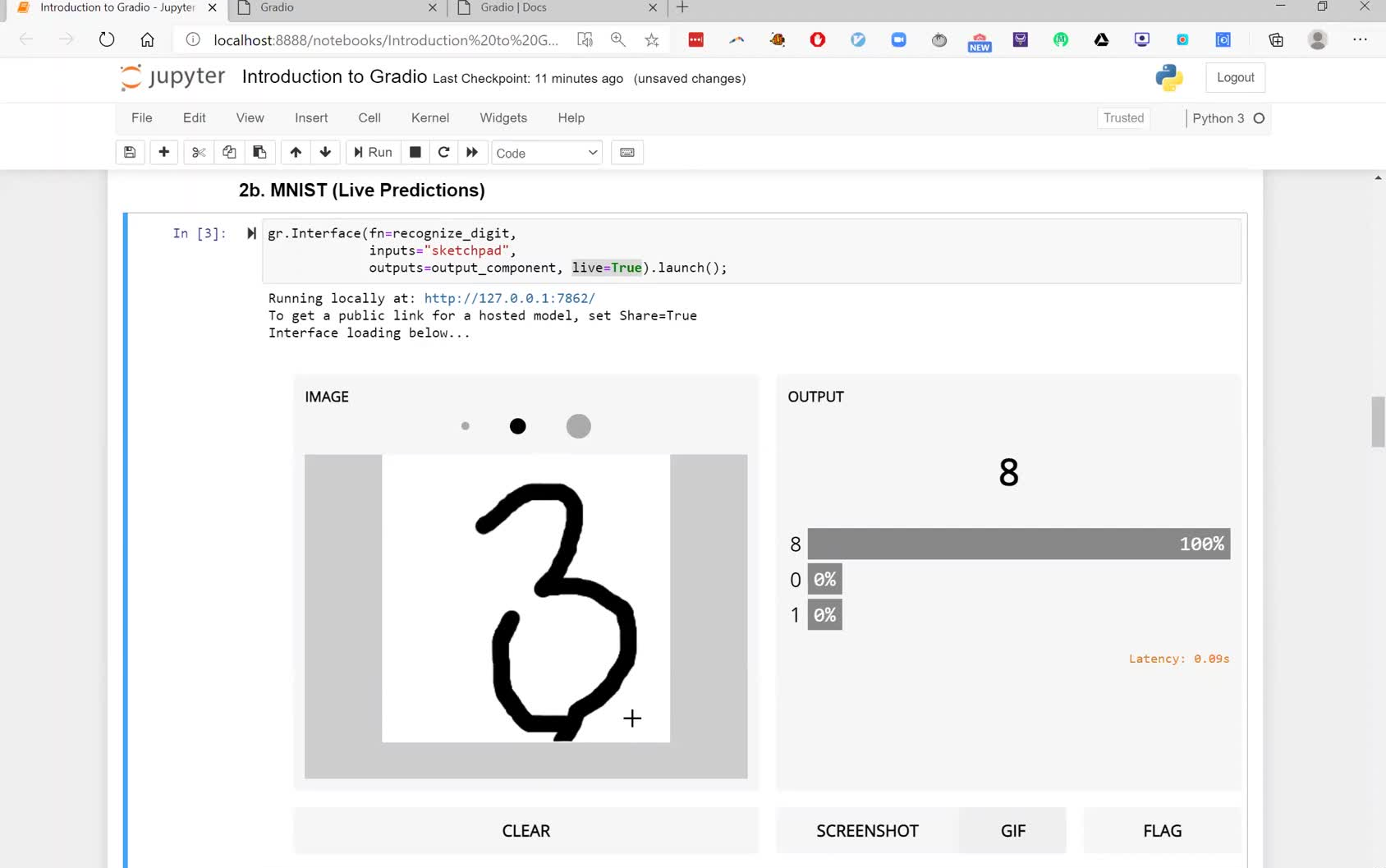Open the Widgets menu
The width and height of the screenshot is (1386, 868).
click(503, 117)
